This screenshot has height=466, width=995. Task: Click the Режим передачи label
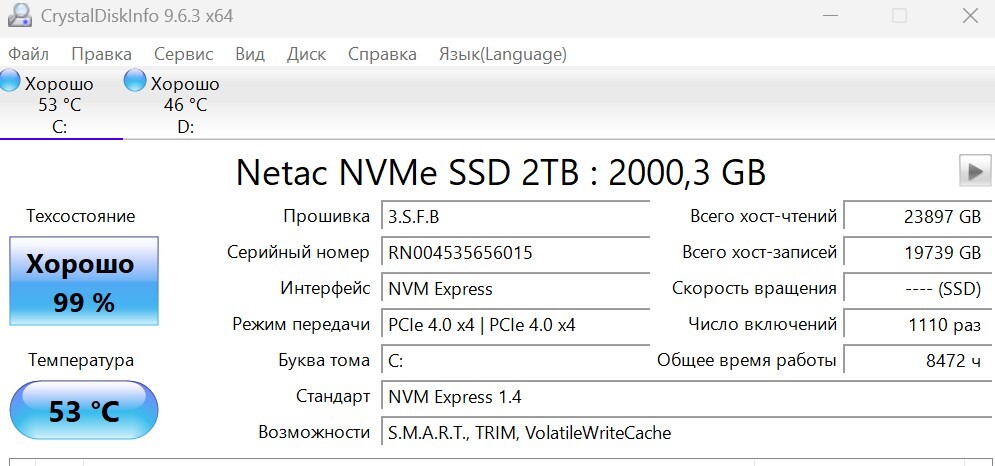coord(301,325)
